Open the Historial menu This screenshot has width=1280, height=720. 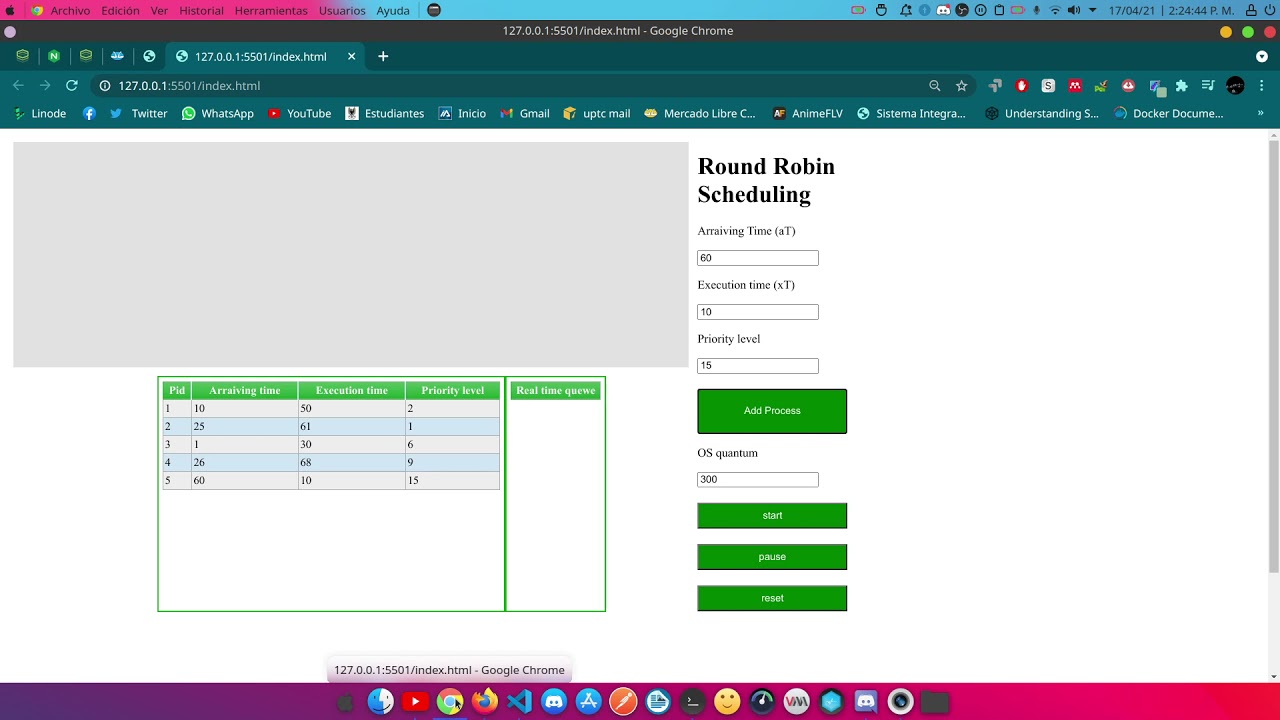[202, 10]
